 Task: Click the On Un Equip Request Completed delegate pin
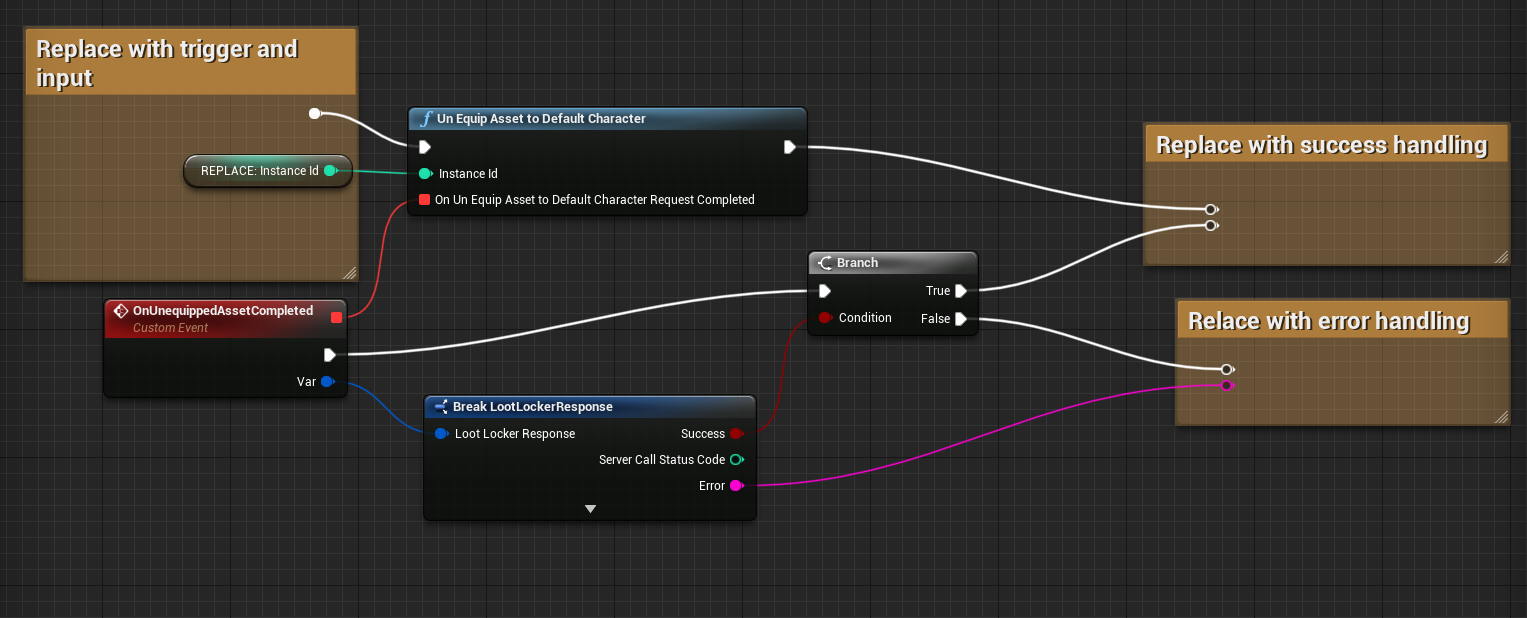click(425, 200)
